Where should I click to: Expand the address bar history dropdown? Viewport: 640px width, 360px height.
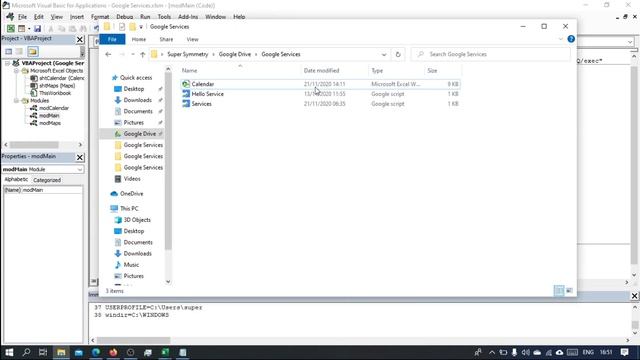(384, 54)
